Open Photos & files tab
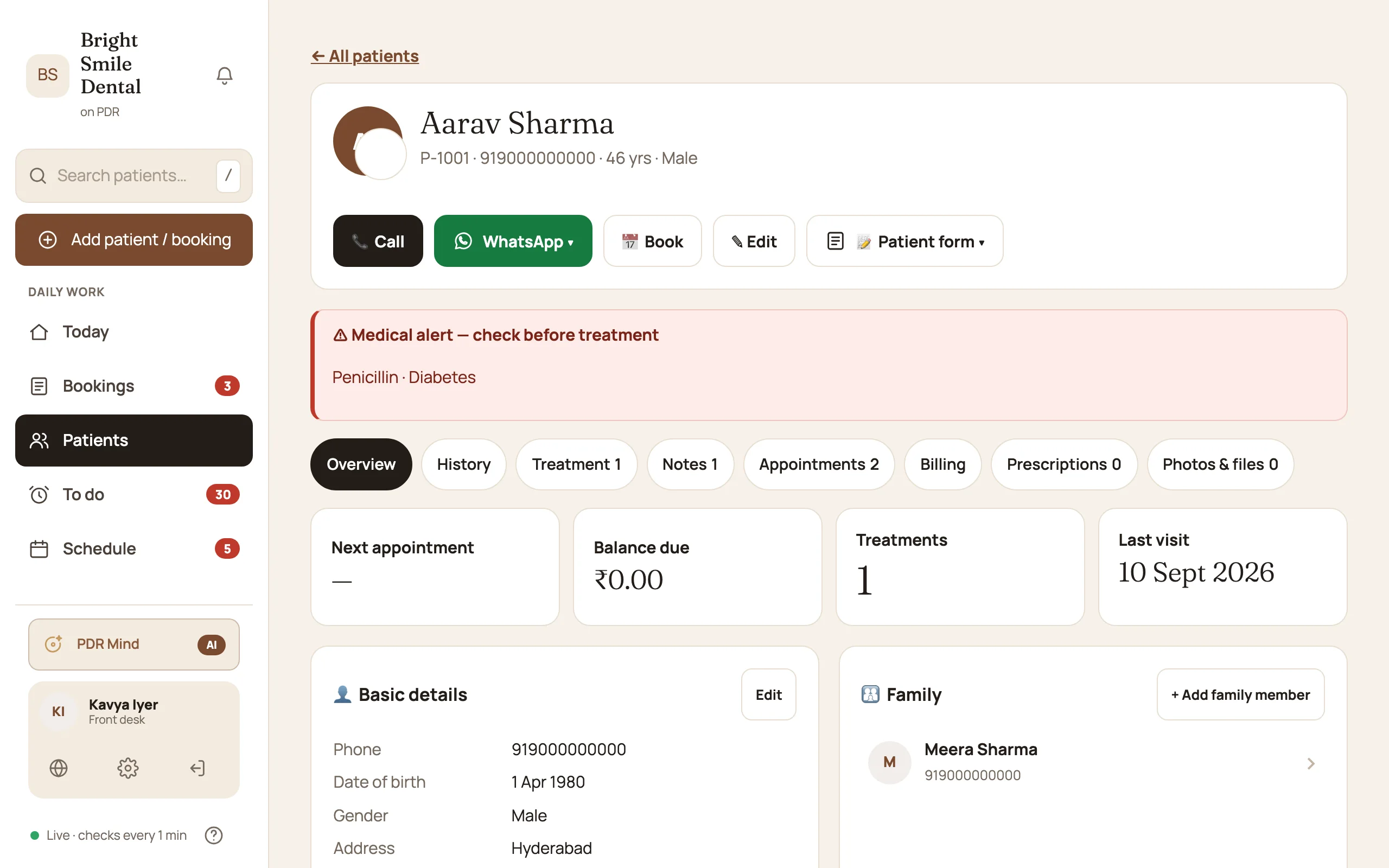The width and height of the screenshot is (1389, 868). (x=1220, y=464)
